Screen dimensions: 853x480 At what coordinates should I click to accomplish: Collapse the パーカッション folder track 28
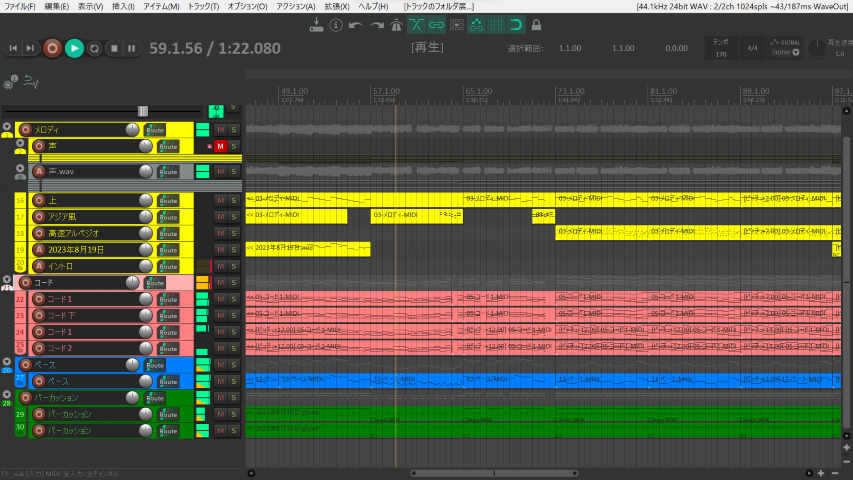click(x=7, y=395)
